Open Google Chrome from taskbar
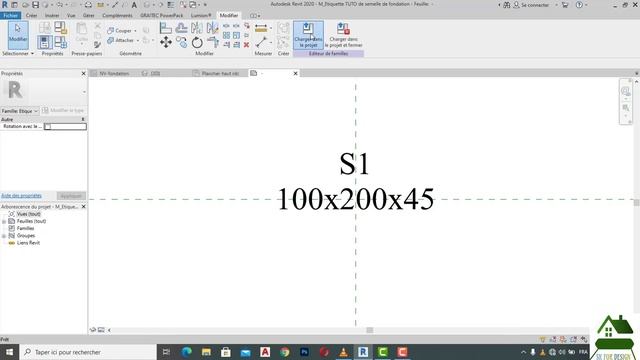Image resolution: width=640 pixels, height=360 pixels. click(285, 352)
